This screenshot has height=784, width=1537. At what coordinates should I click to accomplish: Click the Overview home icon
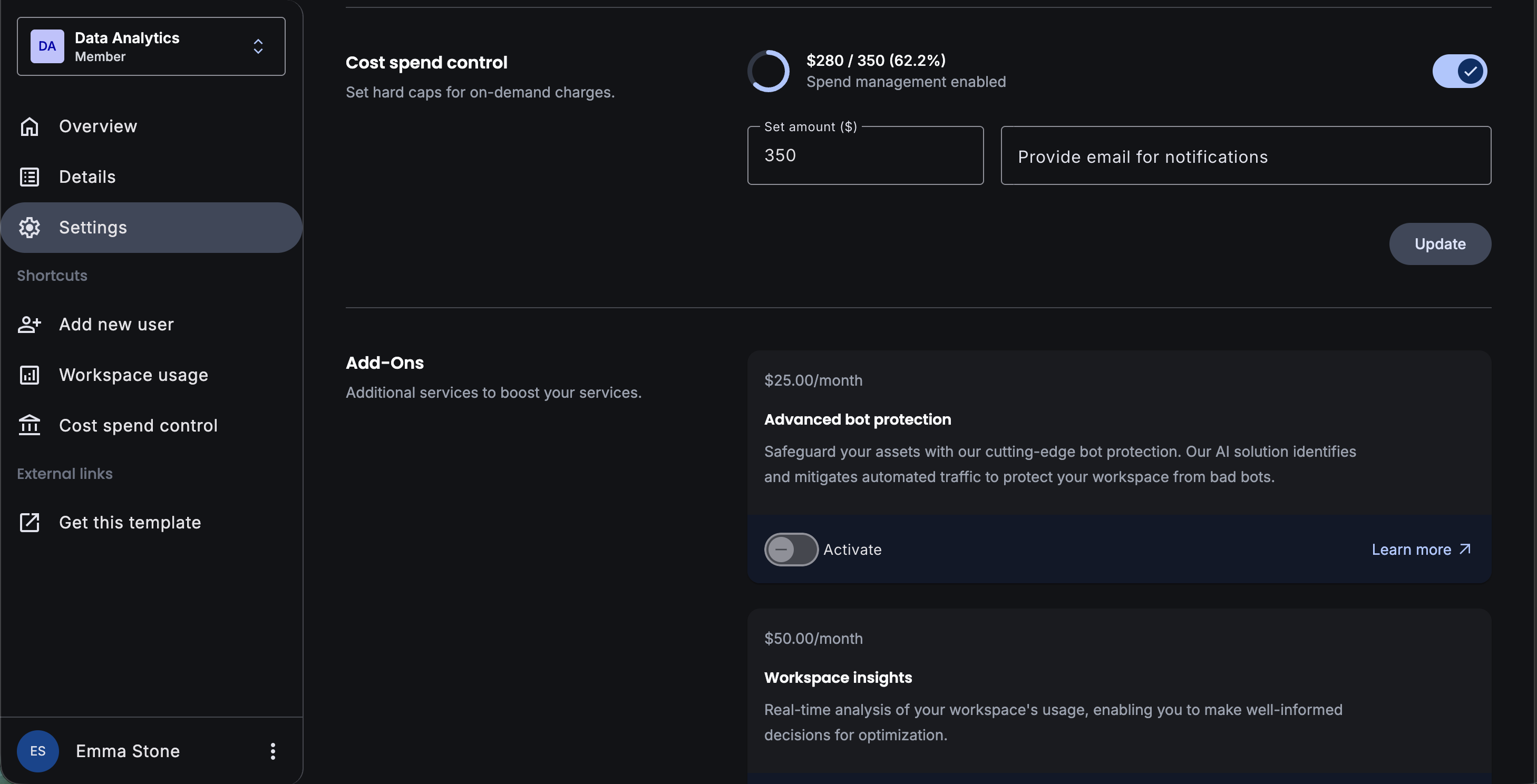(29, 126)
